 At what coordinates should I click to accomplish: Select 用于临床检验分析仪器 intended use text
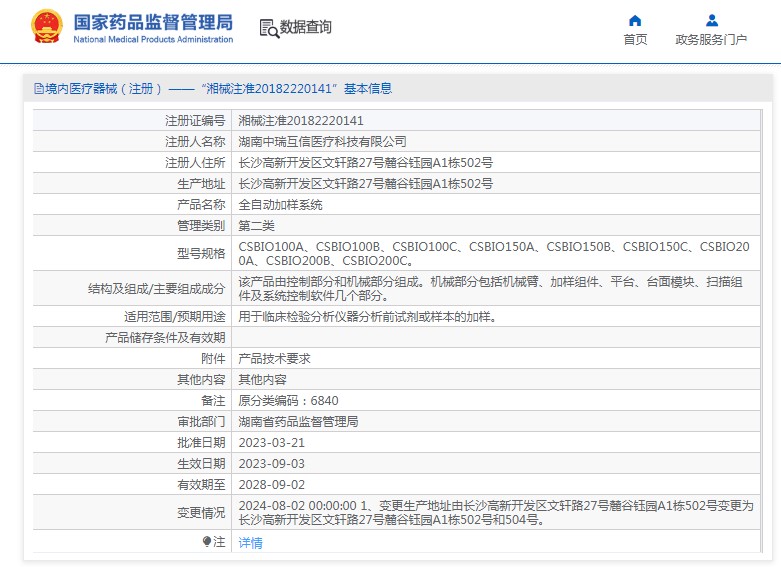[x=368, y=316]
